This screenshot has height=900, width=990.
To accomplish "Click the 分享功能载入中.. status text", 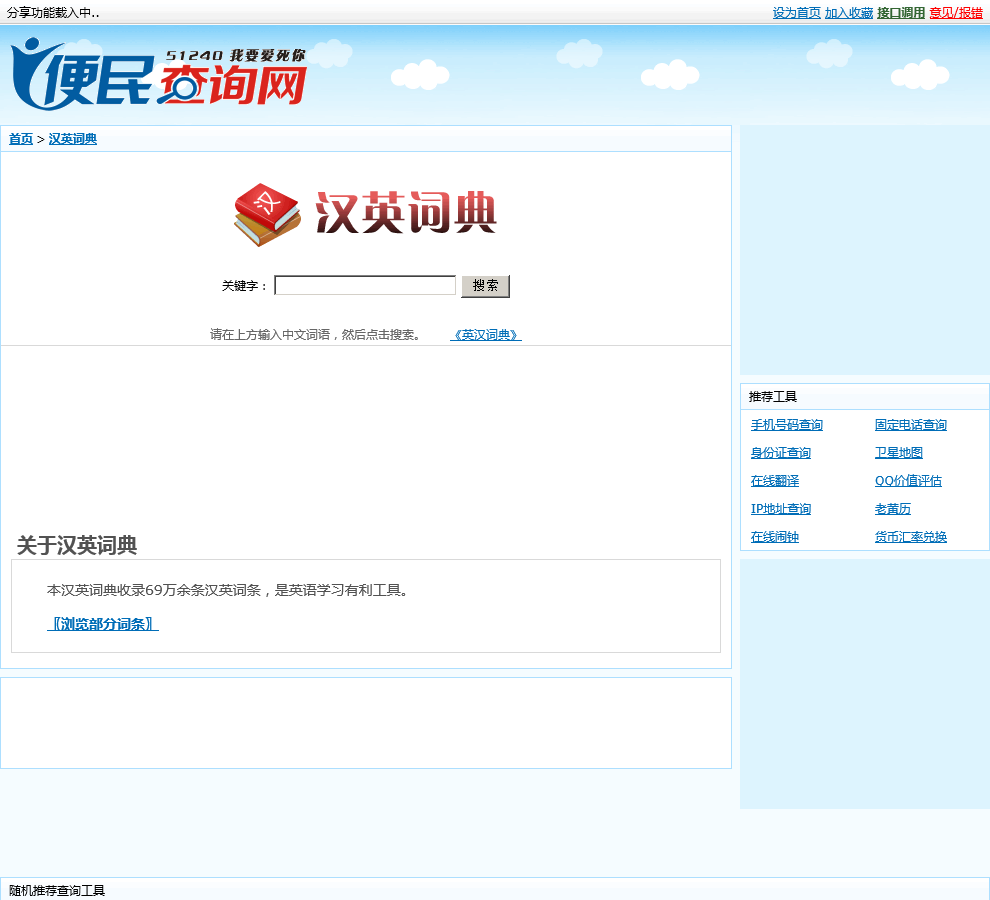I will [53, 13].
